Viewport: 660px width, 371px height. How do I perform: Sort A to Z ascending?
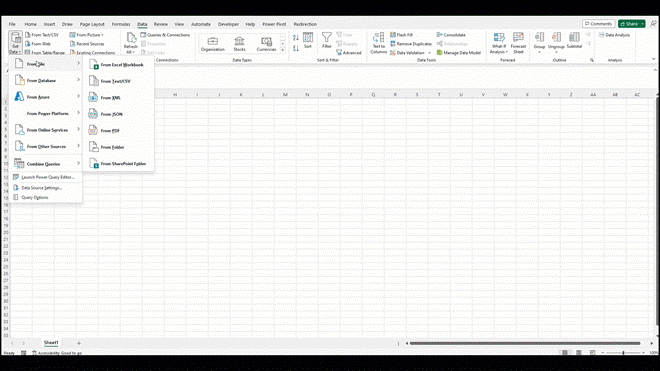pos(296,37)
